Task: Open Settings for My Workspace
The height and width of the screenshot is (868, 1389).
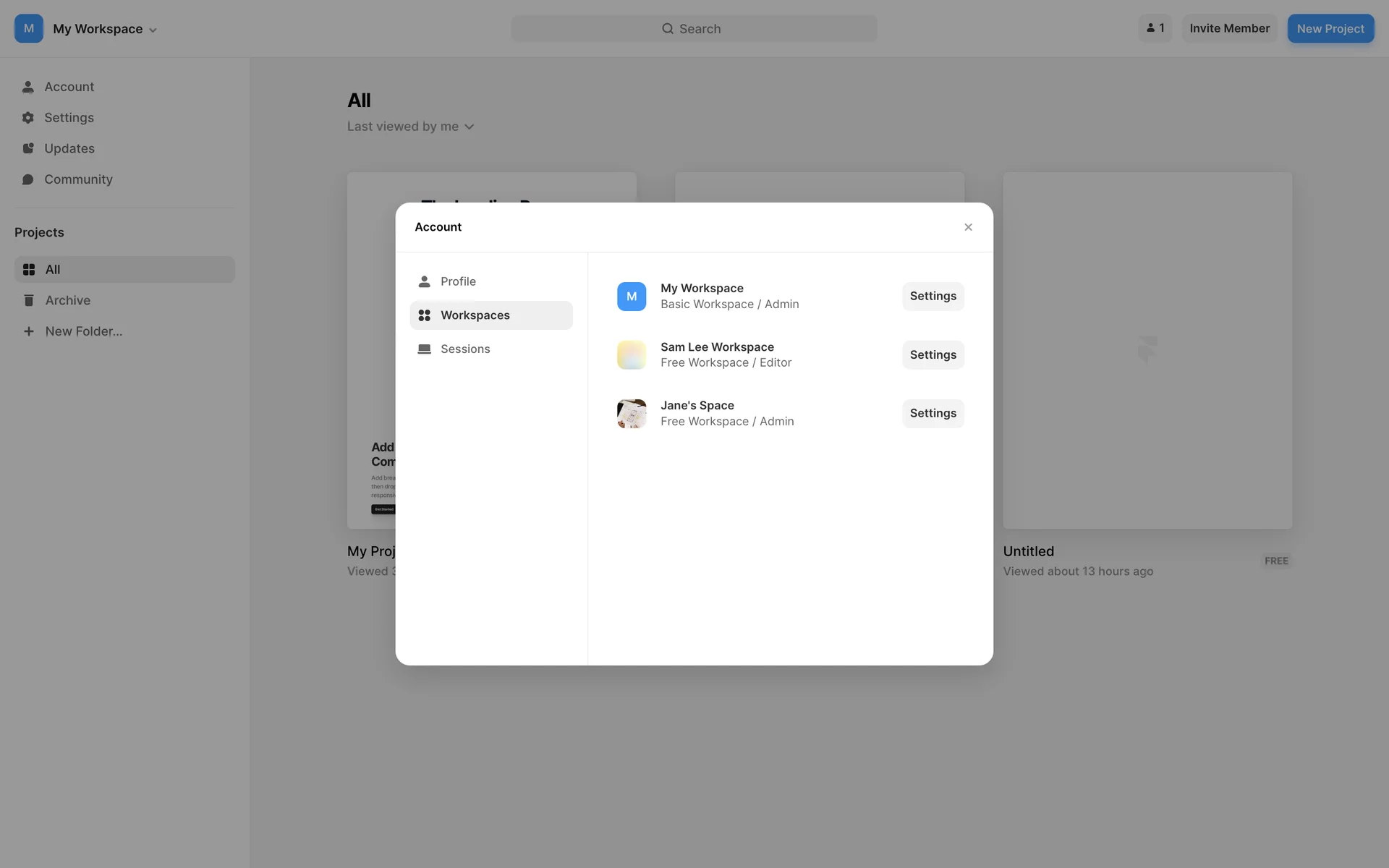Action: pos(933,297)
